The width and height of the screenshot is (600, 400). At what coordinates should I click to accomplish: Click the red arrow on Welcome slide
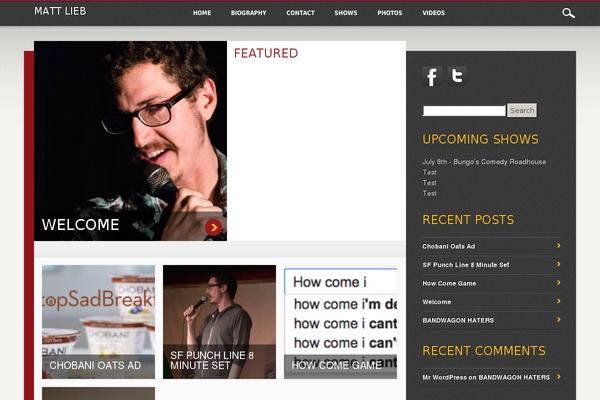[x=214, y=227]
